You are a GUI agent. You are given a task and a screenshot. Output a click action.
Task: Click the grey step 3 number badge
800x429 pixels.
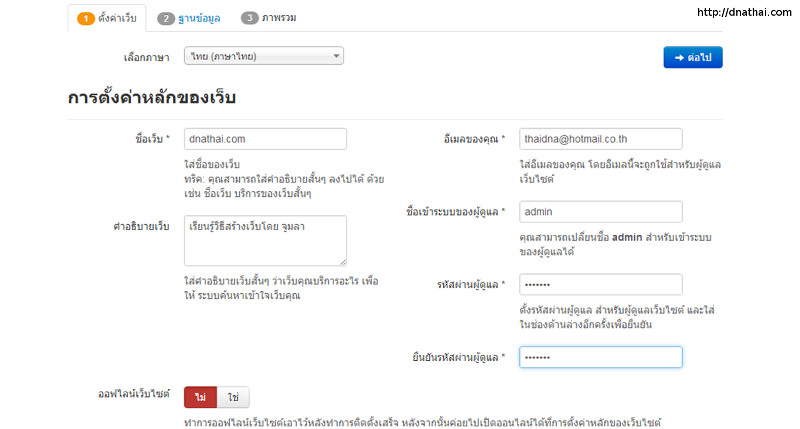click(249, 18)
